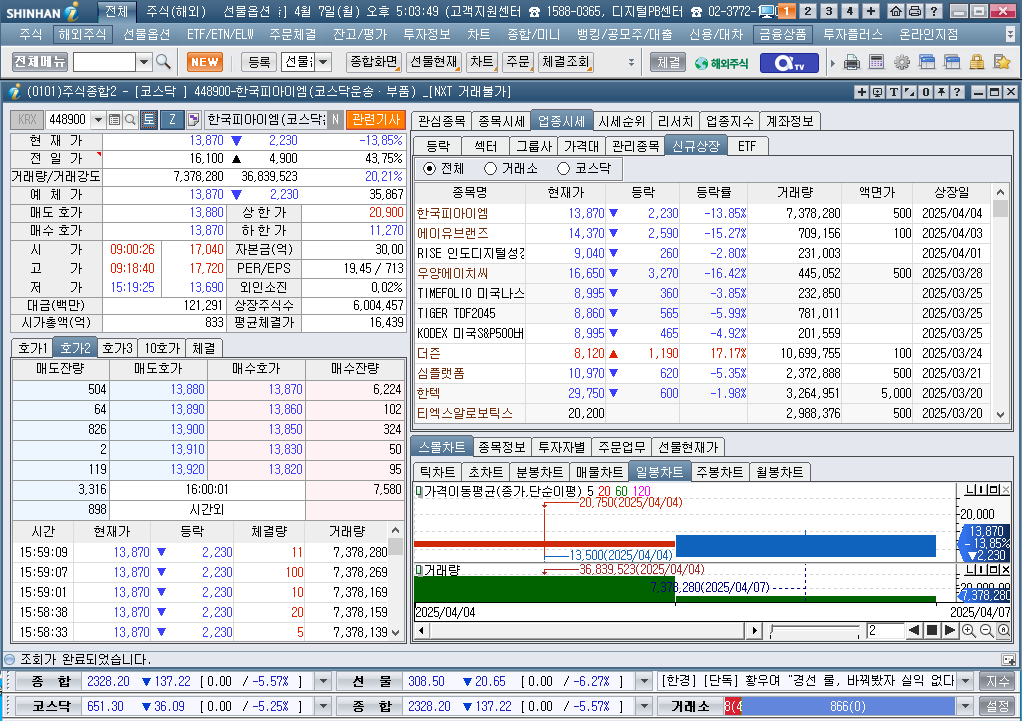Viewport: 1022px width, 721px height.
Task: Click the 거래소 blue progress bar at bottom
Action: click(x=847, y=706)
